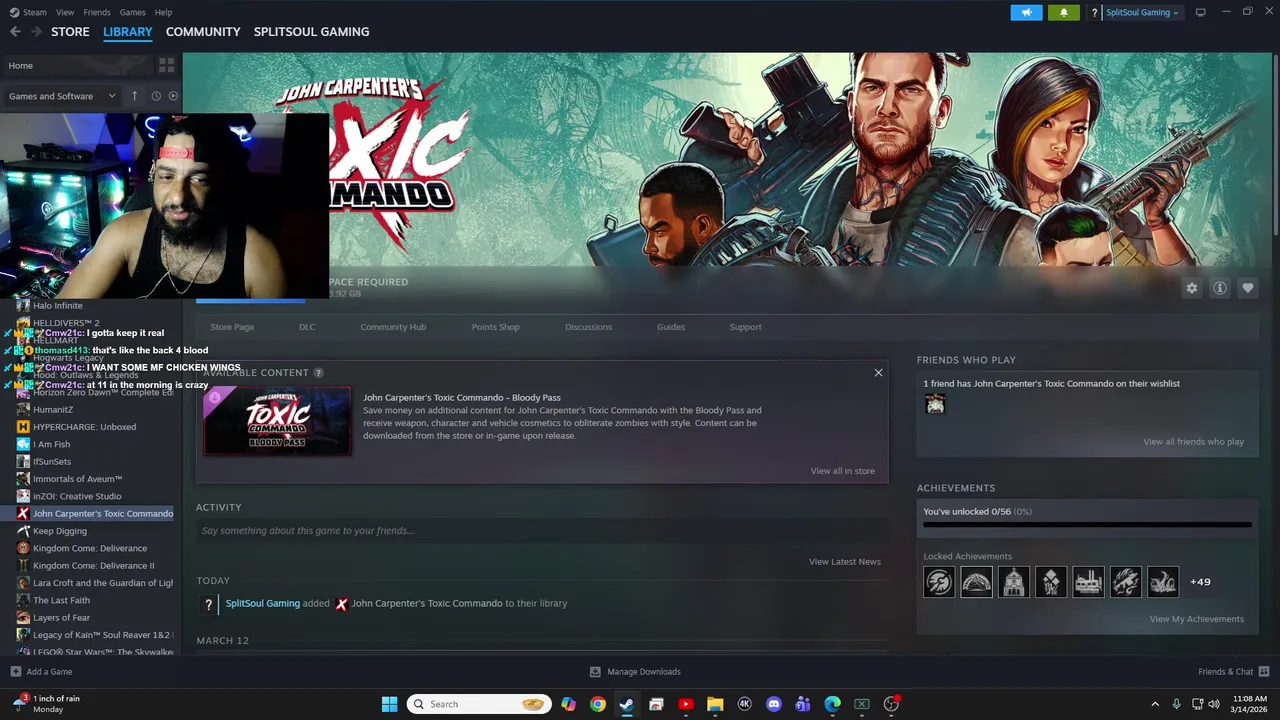
Task: Add game to favorites heart icon
Action: coord(1248,288)
